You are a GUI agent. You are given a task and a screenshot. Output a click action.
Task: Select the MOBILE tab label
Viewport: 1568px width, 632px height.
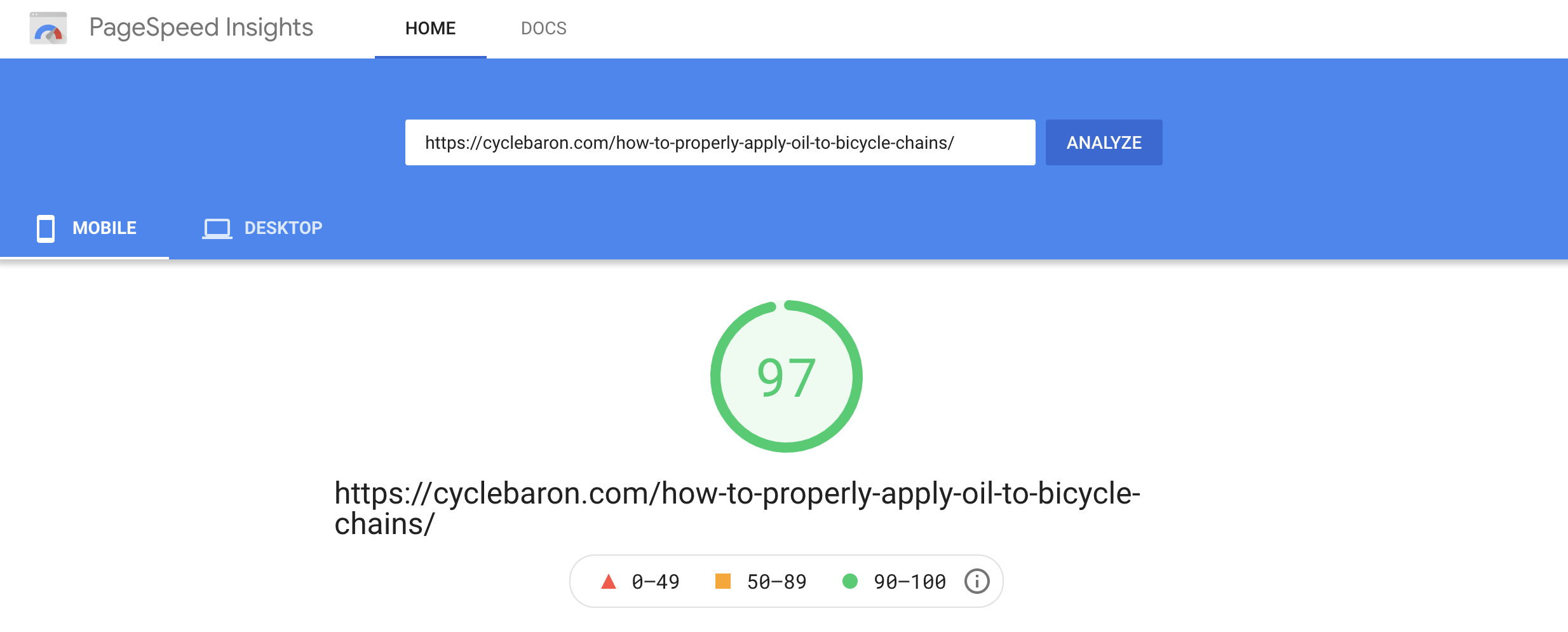tap(104, 228)
